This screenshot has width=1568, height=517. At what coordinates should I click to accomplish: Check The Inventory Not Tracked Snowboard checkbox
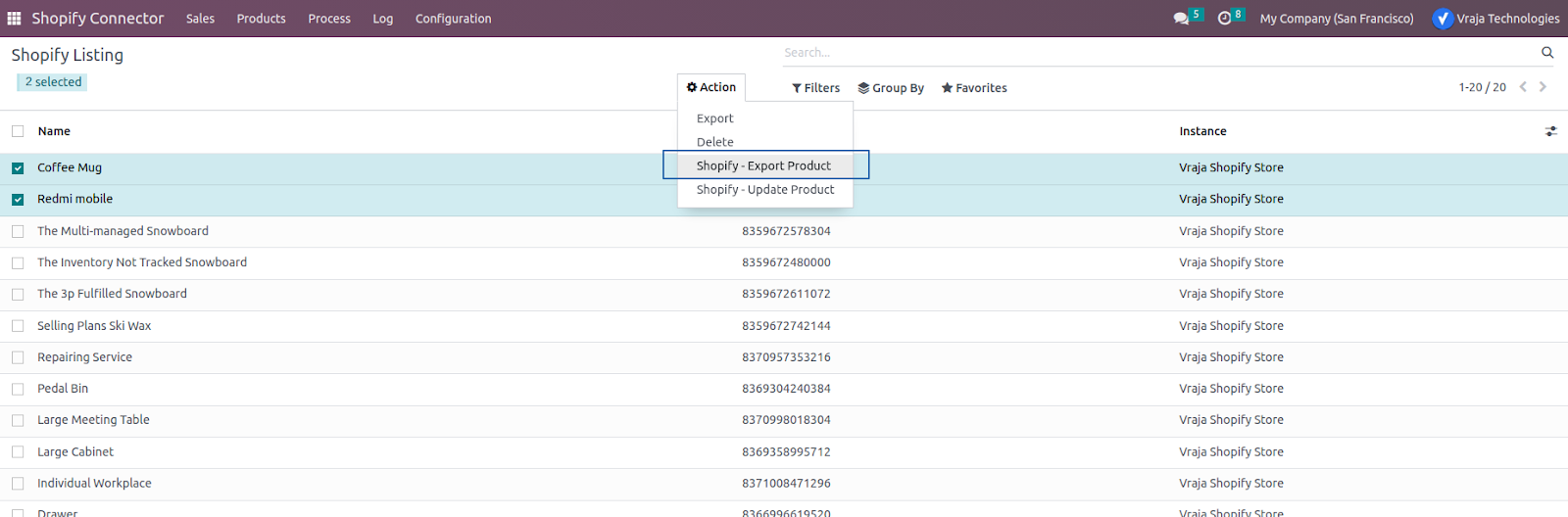pyautogui.click(x=18, y=263)
